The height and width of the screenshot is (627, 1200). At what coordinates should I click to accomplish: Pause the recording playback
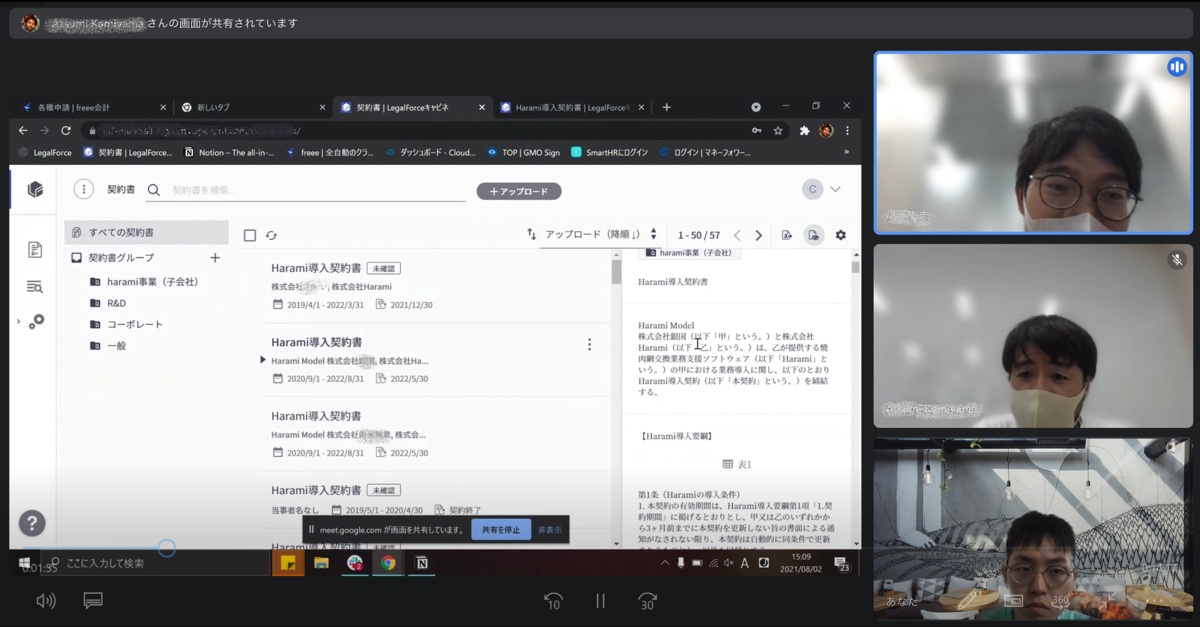tap(600, 601)
